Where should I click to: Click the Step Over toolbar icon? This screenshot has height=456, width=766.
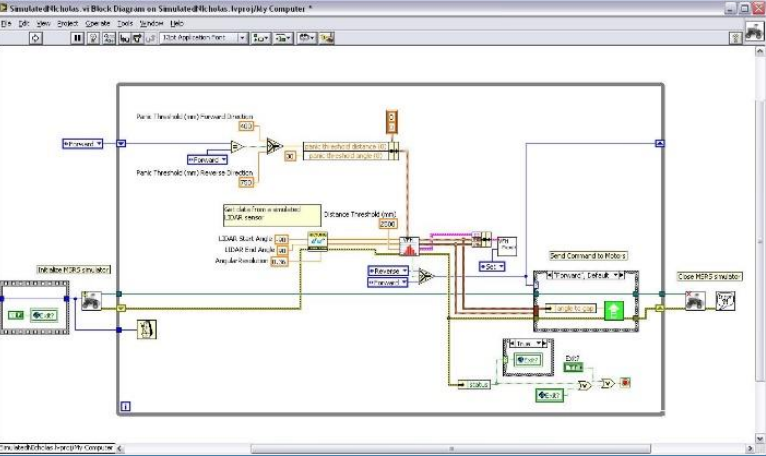click(138, 38)
